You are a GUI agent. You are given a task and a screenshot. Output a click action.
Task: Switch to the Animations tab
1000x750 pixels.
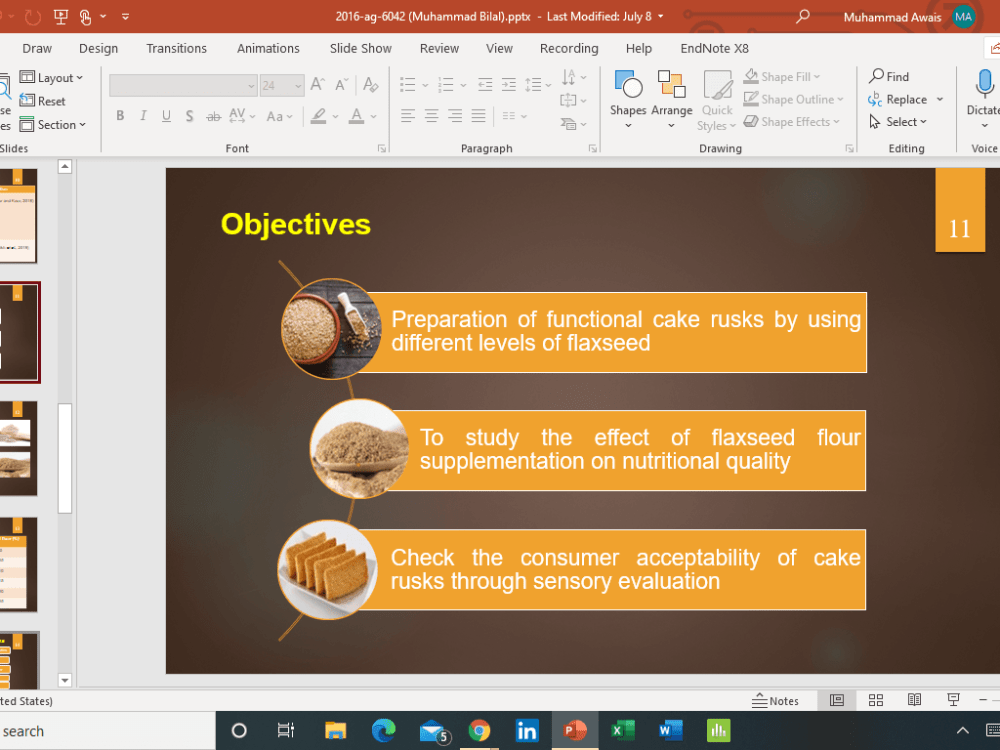point(268,48)
